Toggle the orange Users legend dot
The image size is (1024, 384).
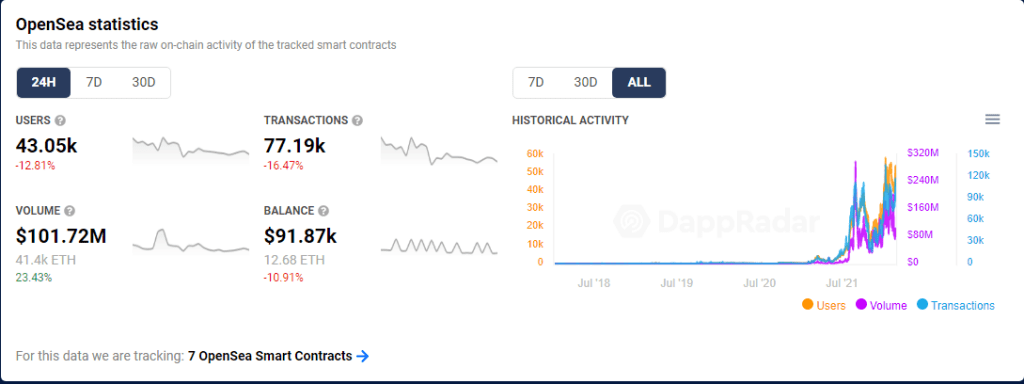(807, 305)
